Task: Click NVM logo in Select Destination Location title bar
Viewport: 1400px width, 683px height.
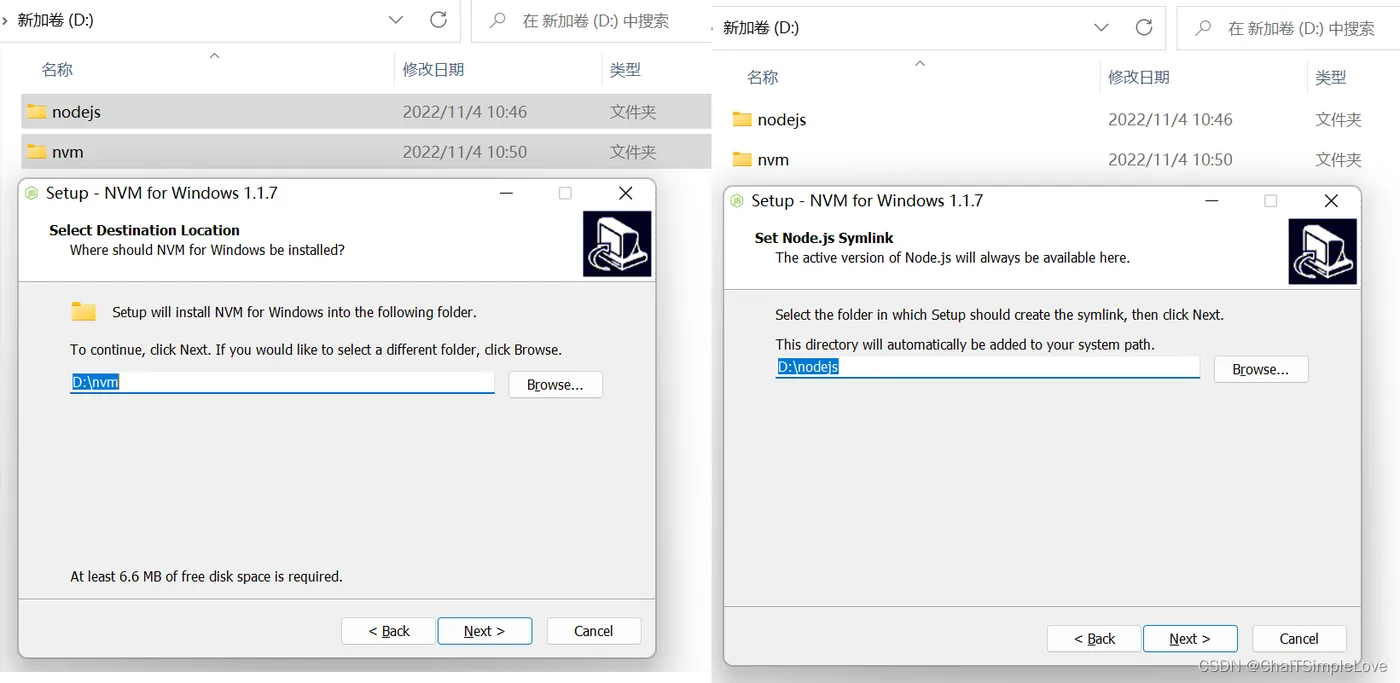Action: 32,193
